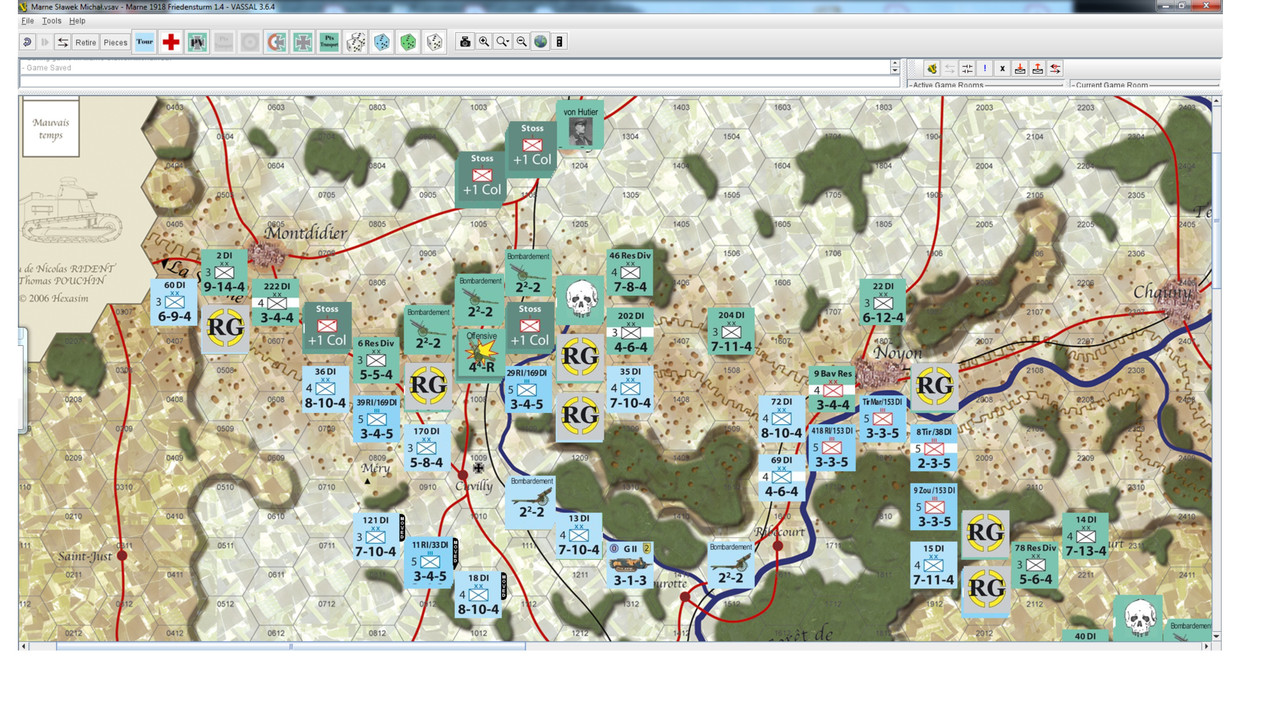Select the von Hutier leader counter
The height and width of the screenshot is (708, 1280).
coord(580,125)
